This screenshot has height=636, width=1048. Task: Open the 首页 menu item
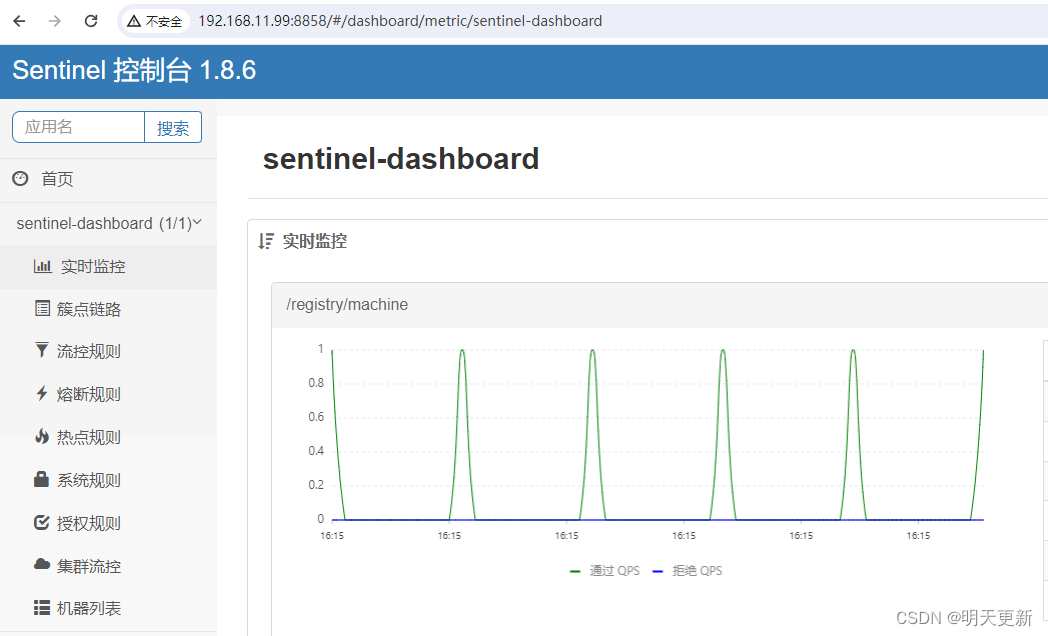[57, 178]
